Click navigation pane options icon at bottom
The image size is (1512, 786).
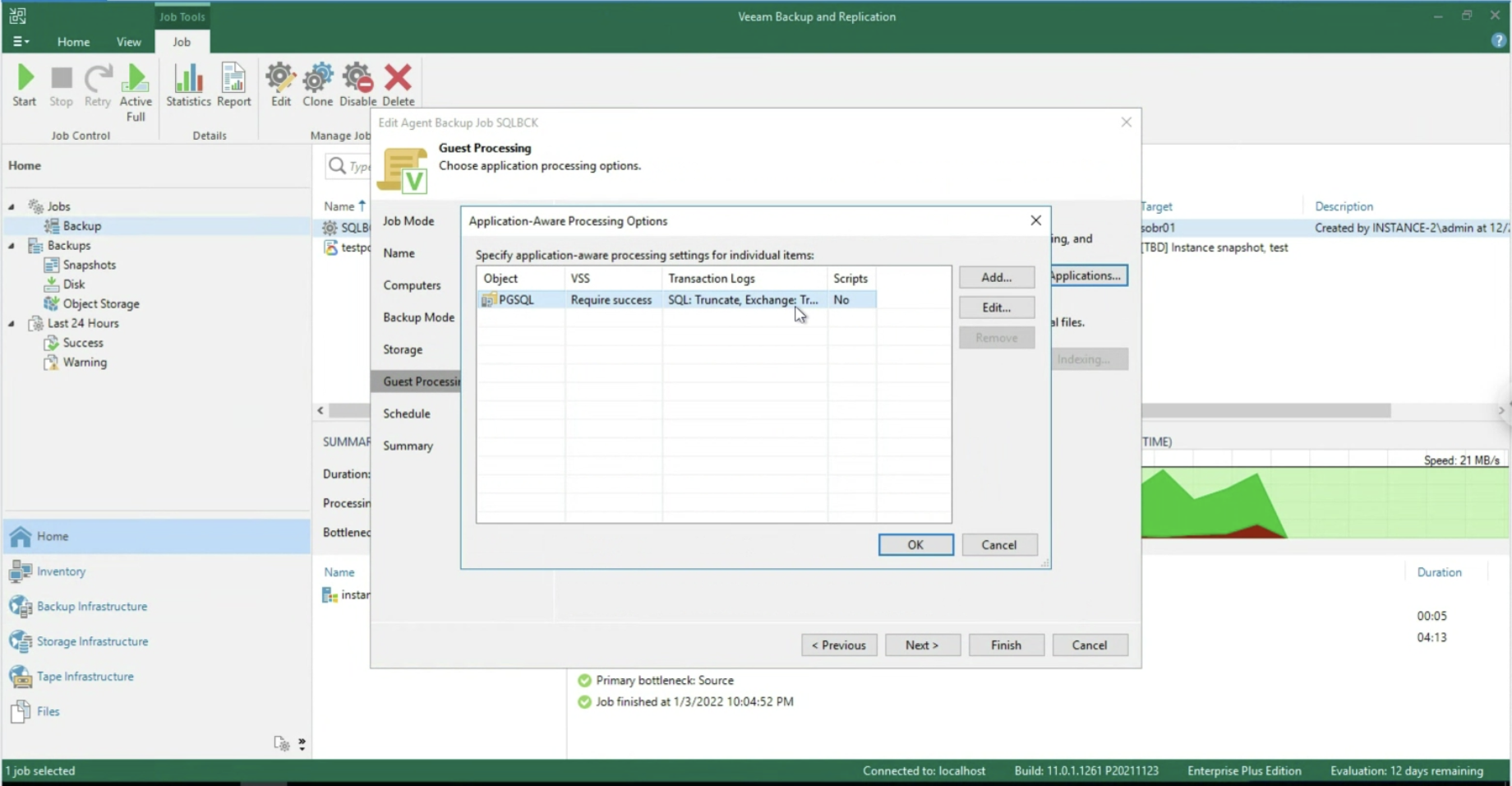282,743
